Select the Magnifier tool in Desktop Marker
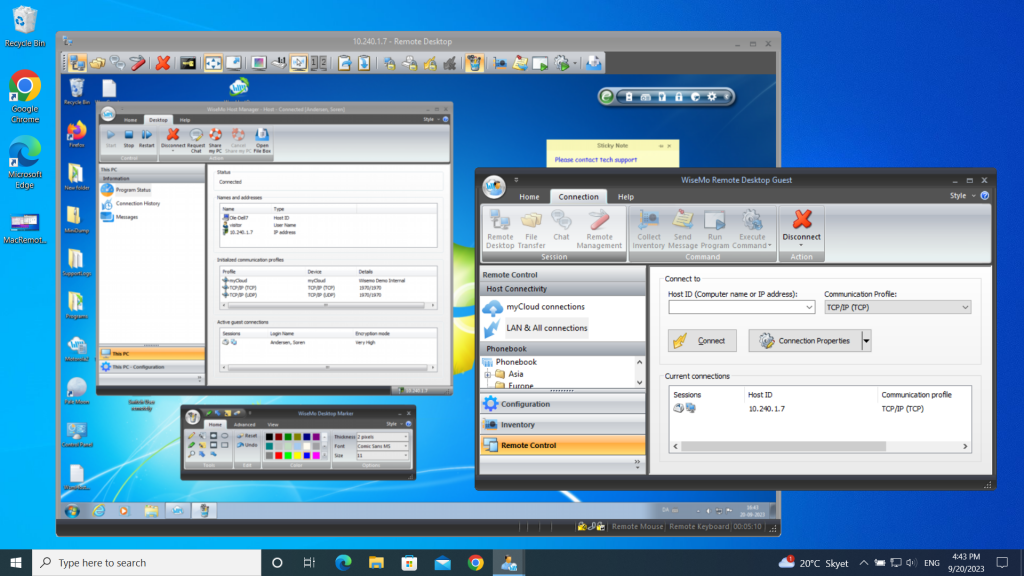 (190, 454)
